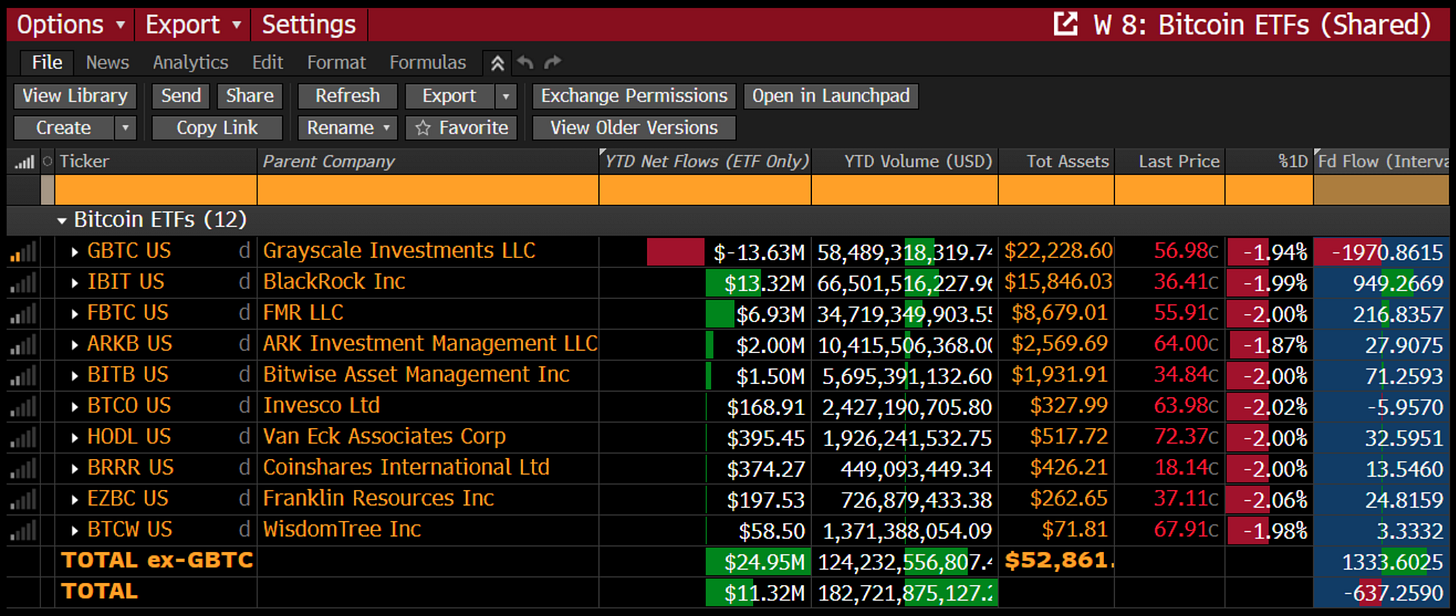This screenshot has width=1456, height=616.
Task: Click the signal bars icon in BITB row
Action: pyautogui.click(x=22, y=375)
